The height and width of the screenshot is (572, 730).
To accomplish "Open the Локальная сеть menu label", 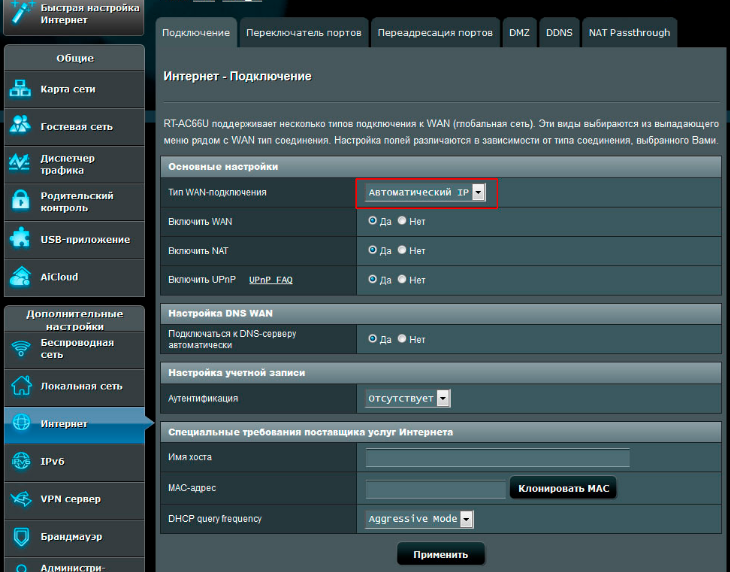I will click(81, 386).
